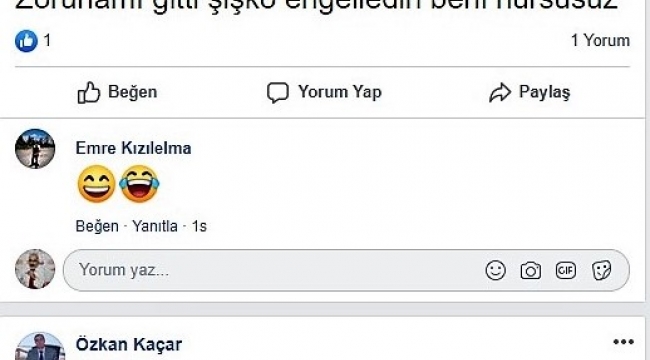
Task: Click the 1s comment timestamp
Action: (x=199, y=226)
